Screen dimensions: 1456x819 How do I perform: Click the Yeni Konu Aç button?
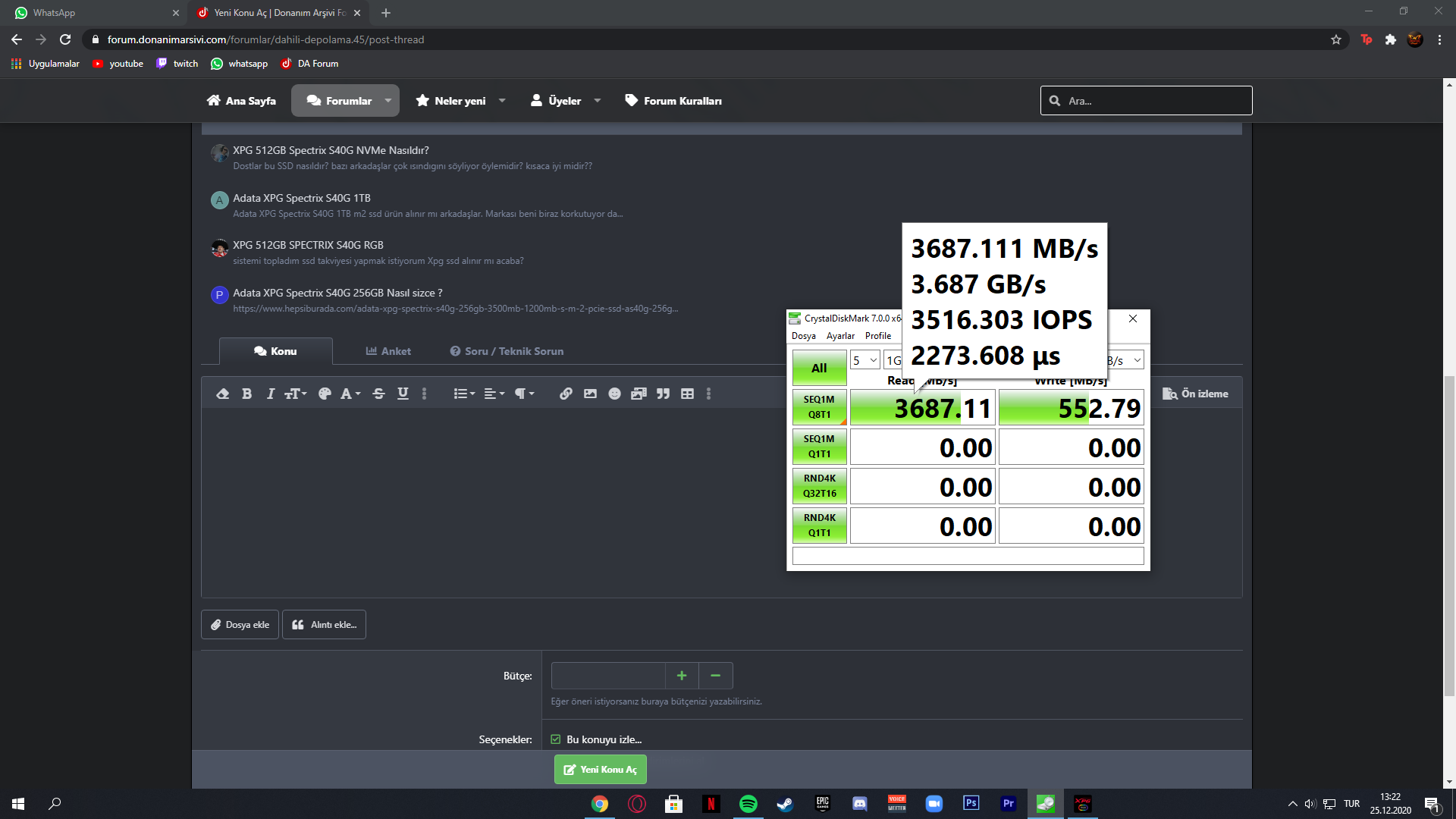(600, 769)
